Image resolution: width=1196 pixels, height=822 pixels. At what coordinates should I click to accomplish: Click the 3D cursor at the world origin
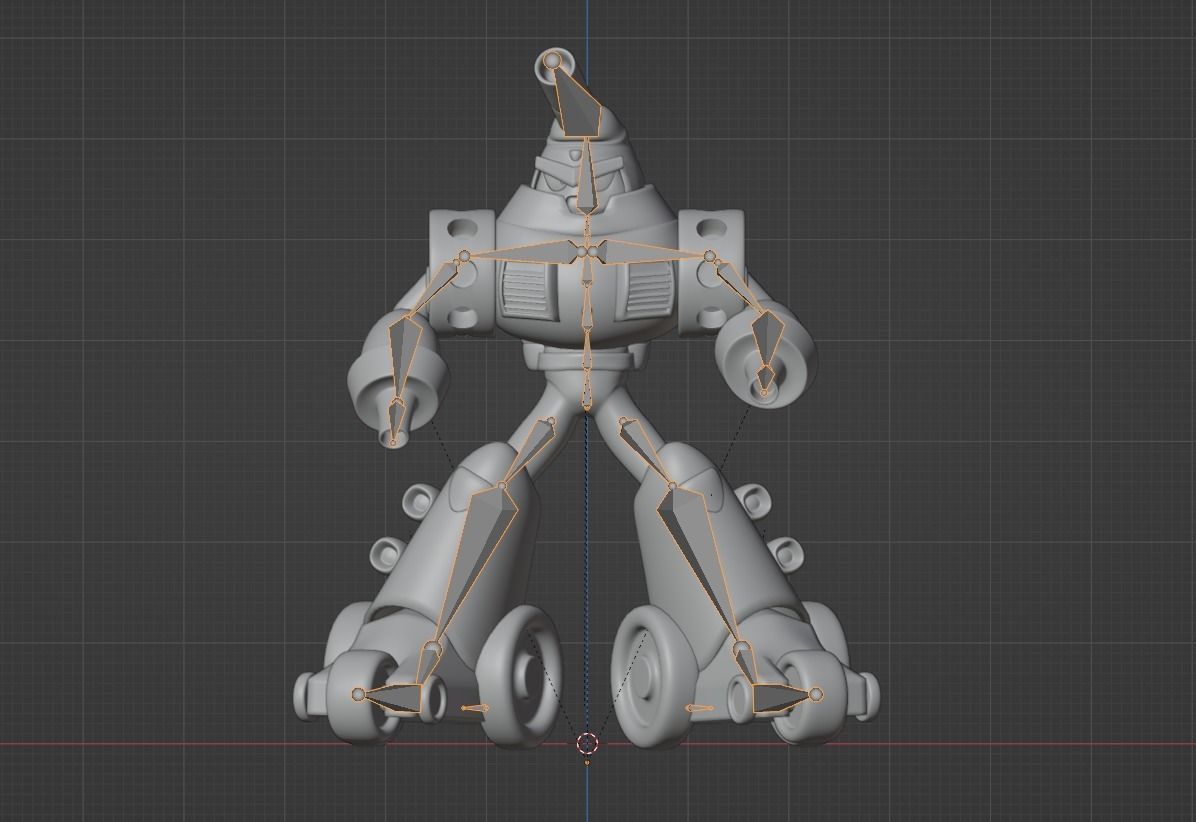click(587, 743)
